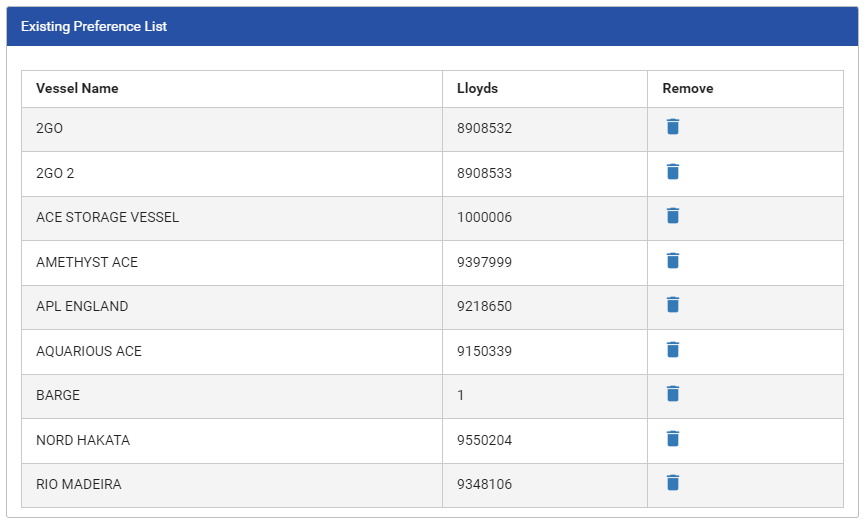The image size is (866, 524).
Task: Remove the 2GO vessel with trash icon
Action: pos(673,127)
